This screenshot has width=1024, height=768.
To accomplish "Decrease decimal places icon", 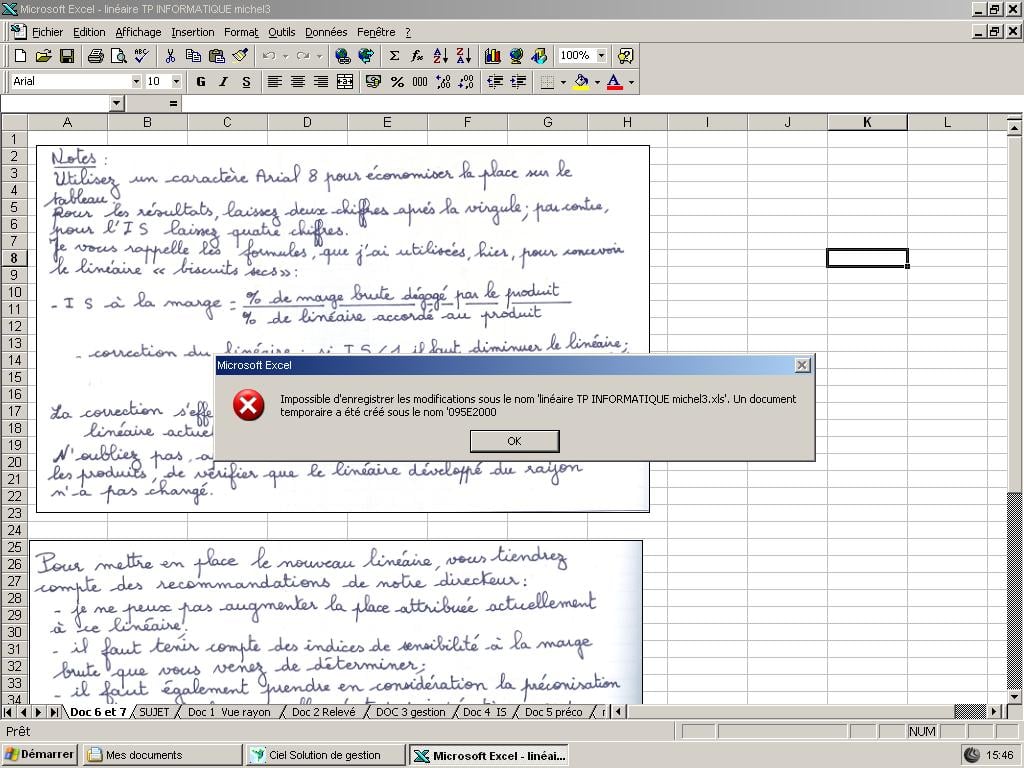I will [466, 82].
